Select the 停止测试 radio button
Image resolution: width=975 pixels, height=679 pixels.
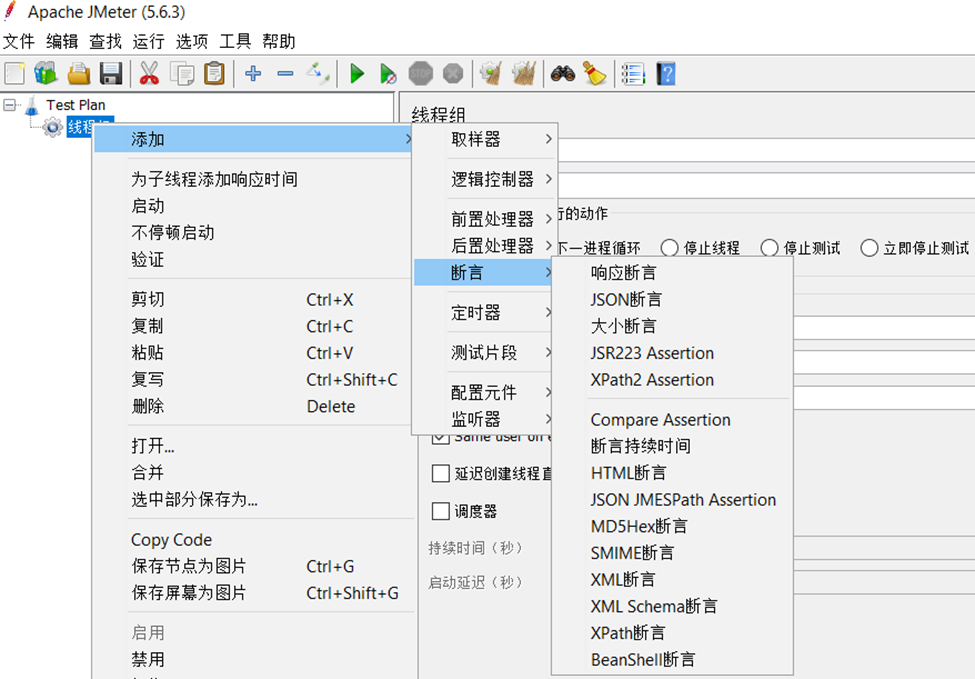[x=769, y=248]
